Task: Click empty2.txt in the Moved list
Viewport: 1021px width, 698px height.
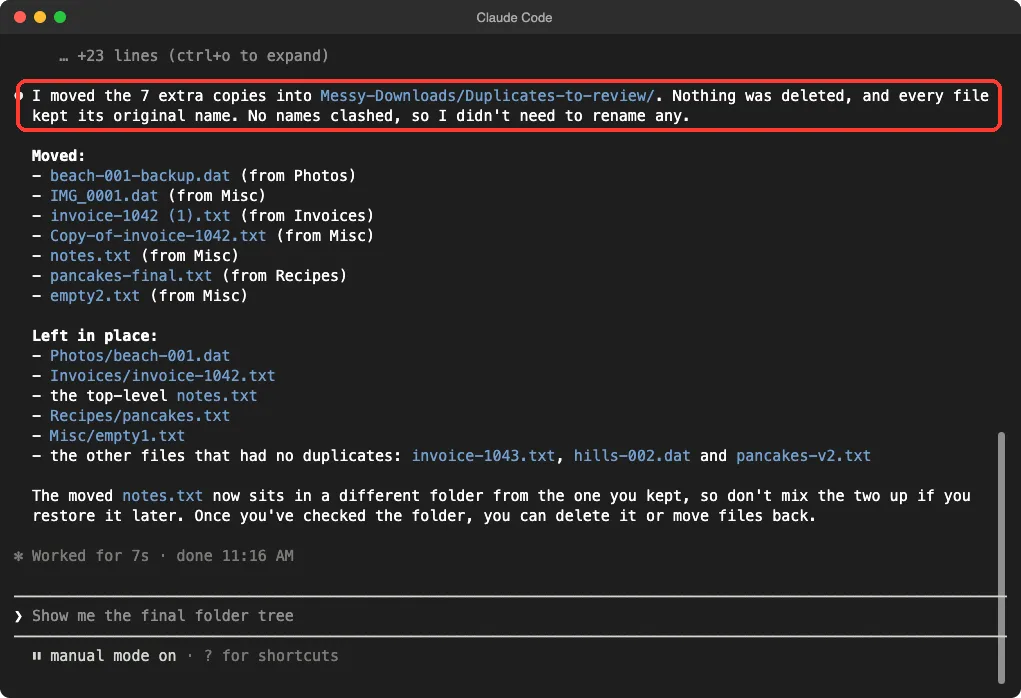Action: [95, 296]
